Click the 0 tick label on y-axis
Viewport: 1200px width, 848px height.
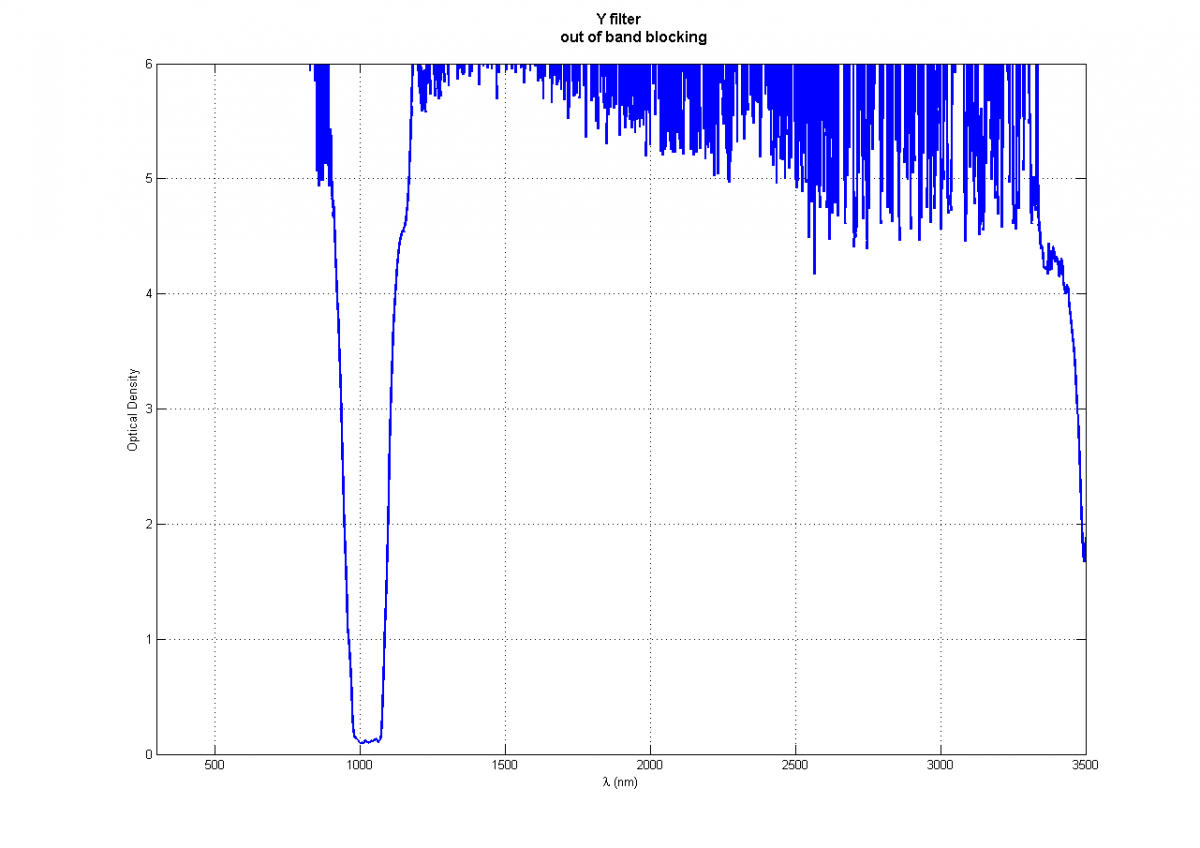[147, 754]
